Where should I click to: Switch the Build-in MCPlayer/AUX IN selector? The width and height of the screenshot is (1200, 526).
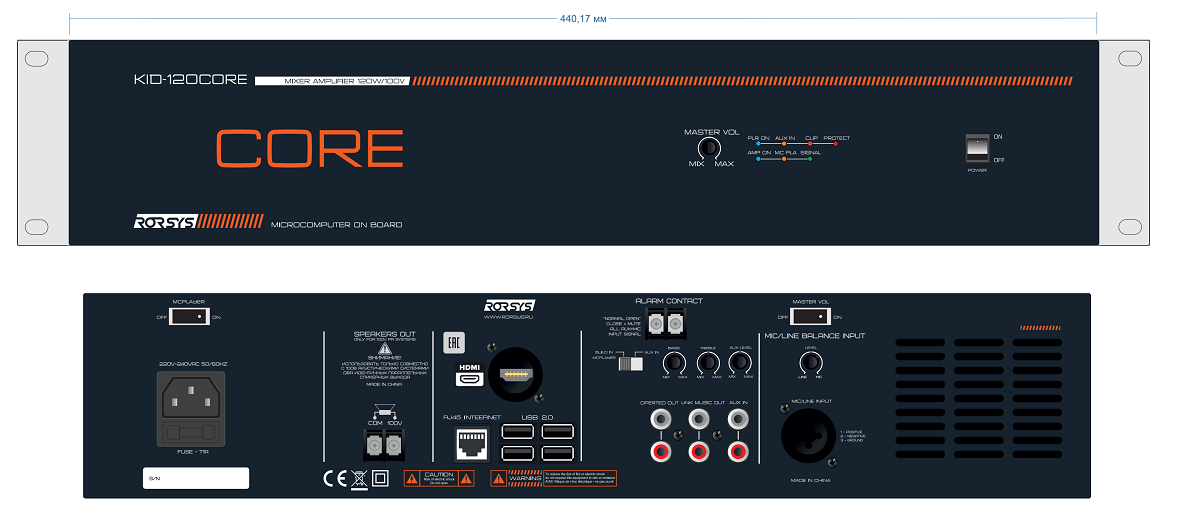(629, 362)
